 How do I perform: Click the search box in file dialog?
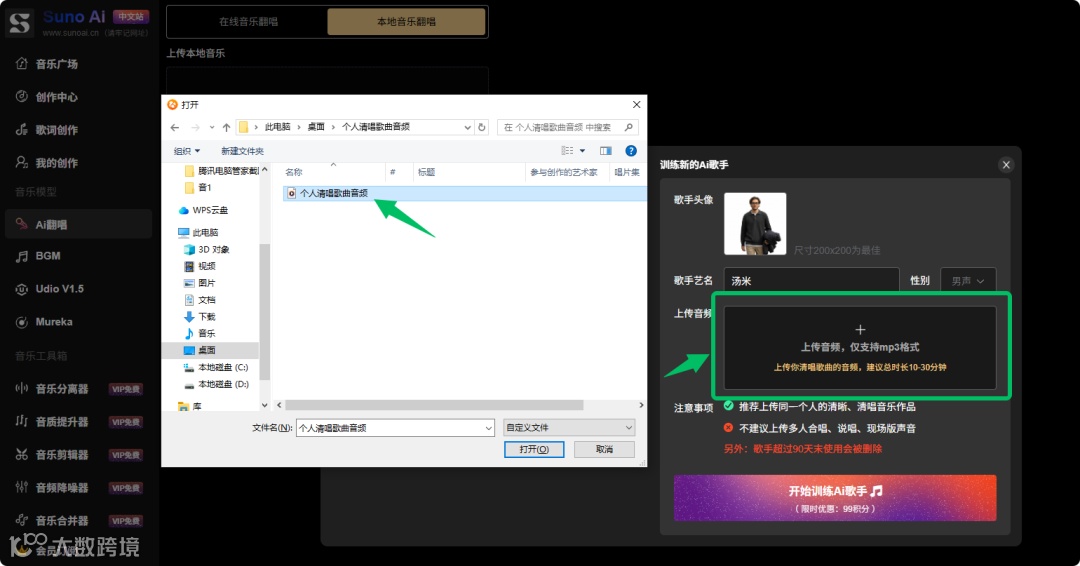point(568,127)
